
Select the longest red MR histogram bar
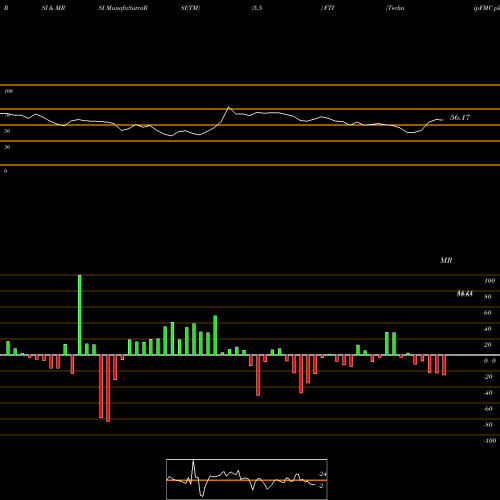108,388
